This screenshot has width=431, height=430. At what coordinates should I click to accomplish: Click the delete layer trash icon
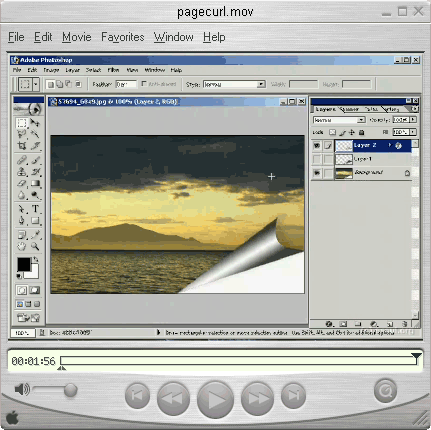tap(404, 324)
